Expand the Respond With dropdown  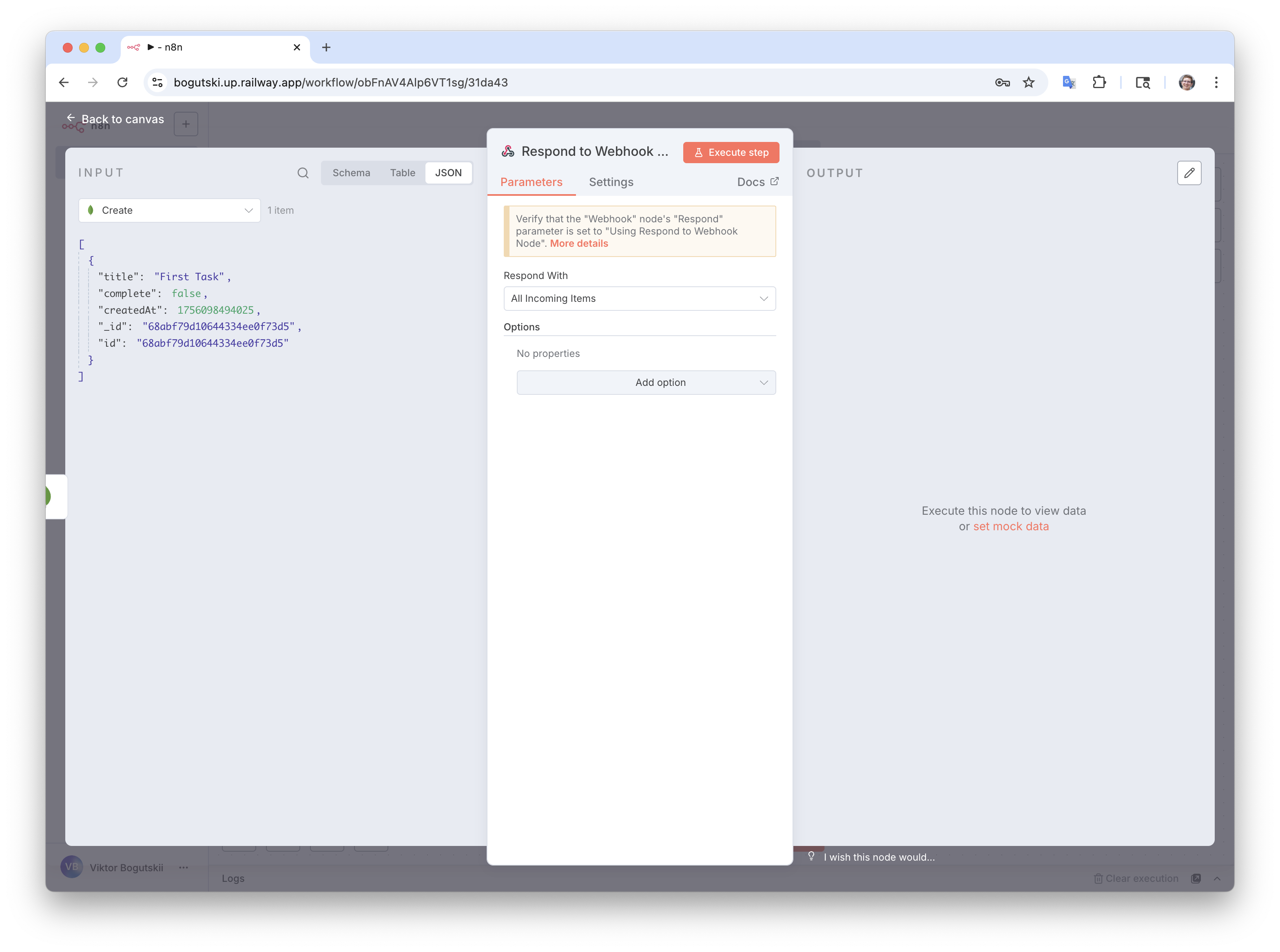click(x=639, y=299)
